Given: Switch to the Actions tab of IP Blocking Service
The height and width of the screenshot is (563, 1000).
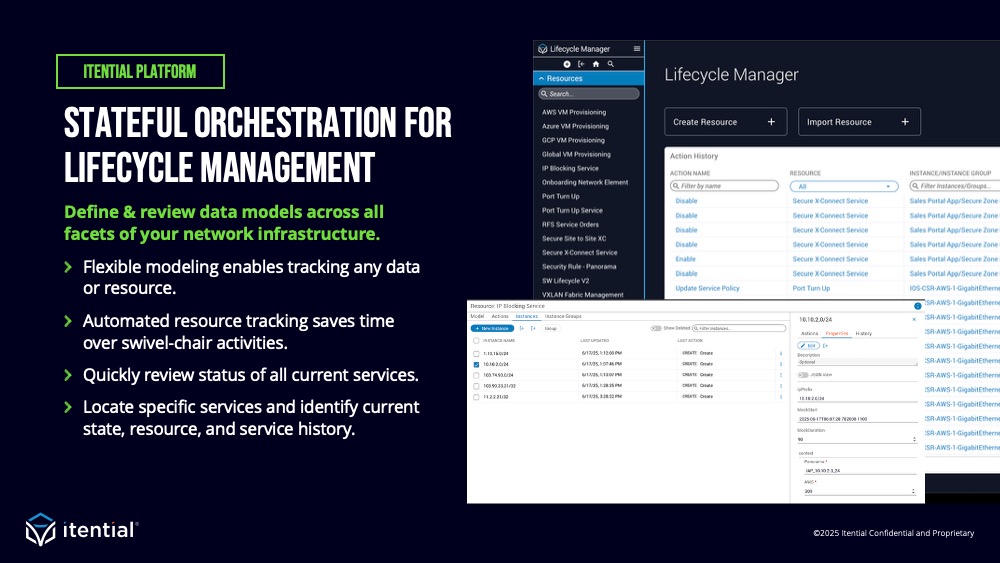Looking at the screenshot, I should (500, 316).
